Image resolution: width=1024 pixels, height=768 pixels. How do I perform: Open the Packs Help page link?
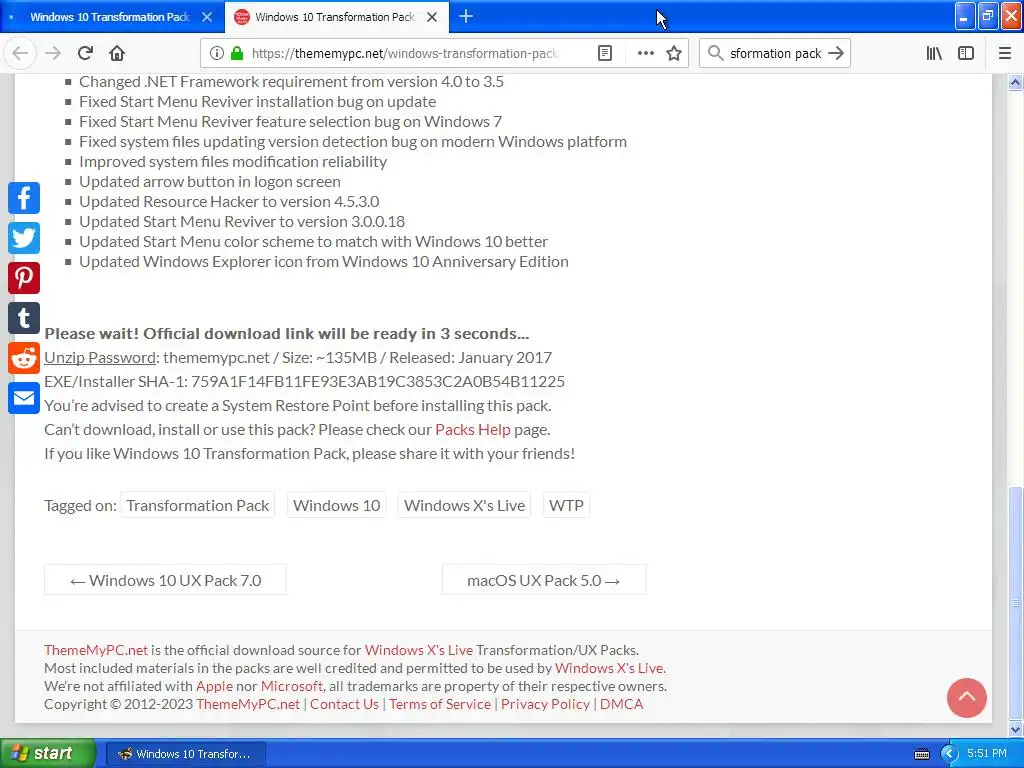(x=473, y=430)
